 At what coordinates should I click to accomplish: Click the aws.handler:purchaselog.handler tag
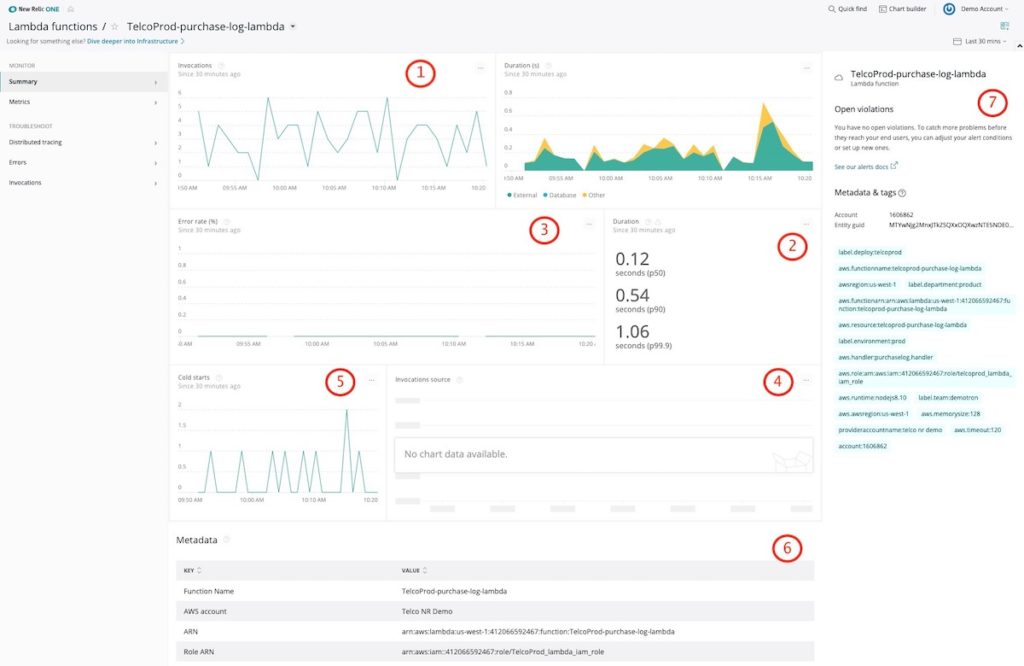tap(885, 357)
